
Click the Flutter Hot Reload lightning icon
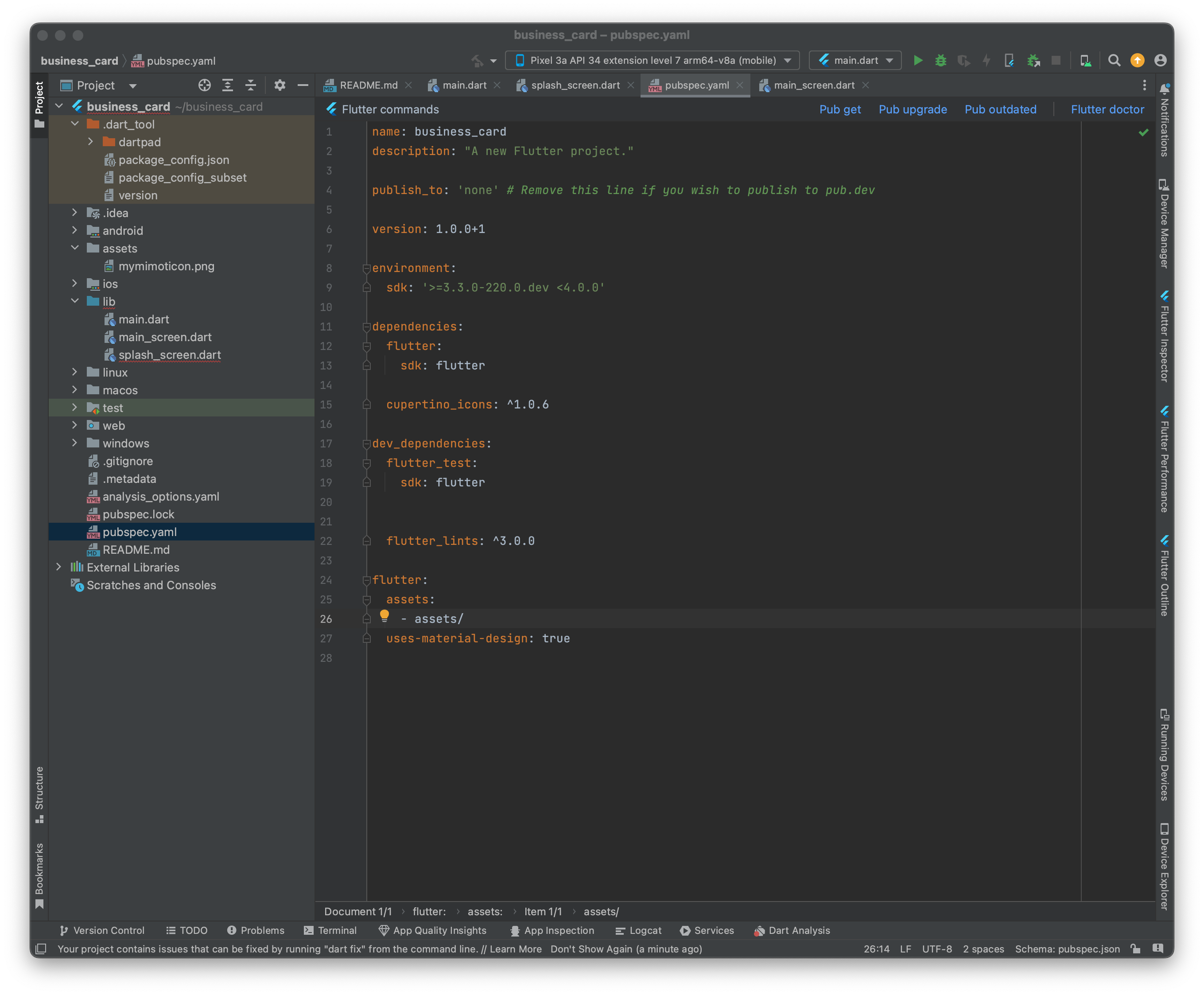986,60
